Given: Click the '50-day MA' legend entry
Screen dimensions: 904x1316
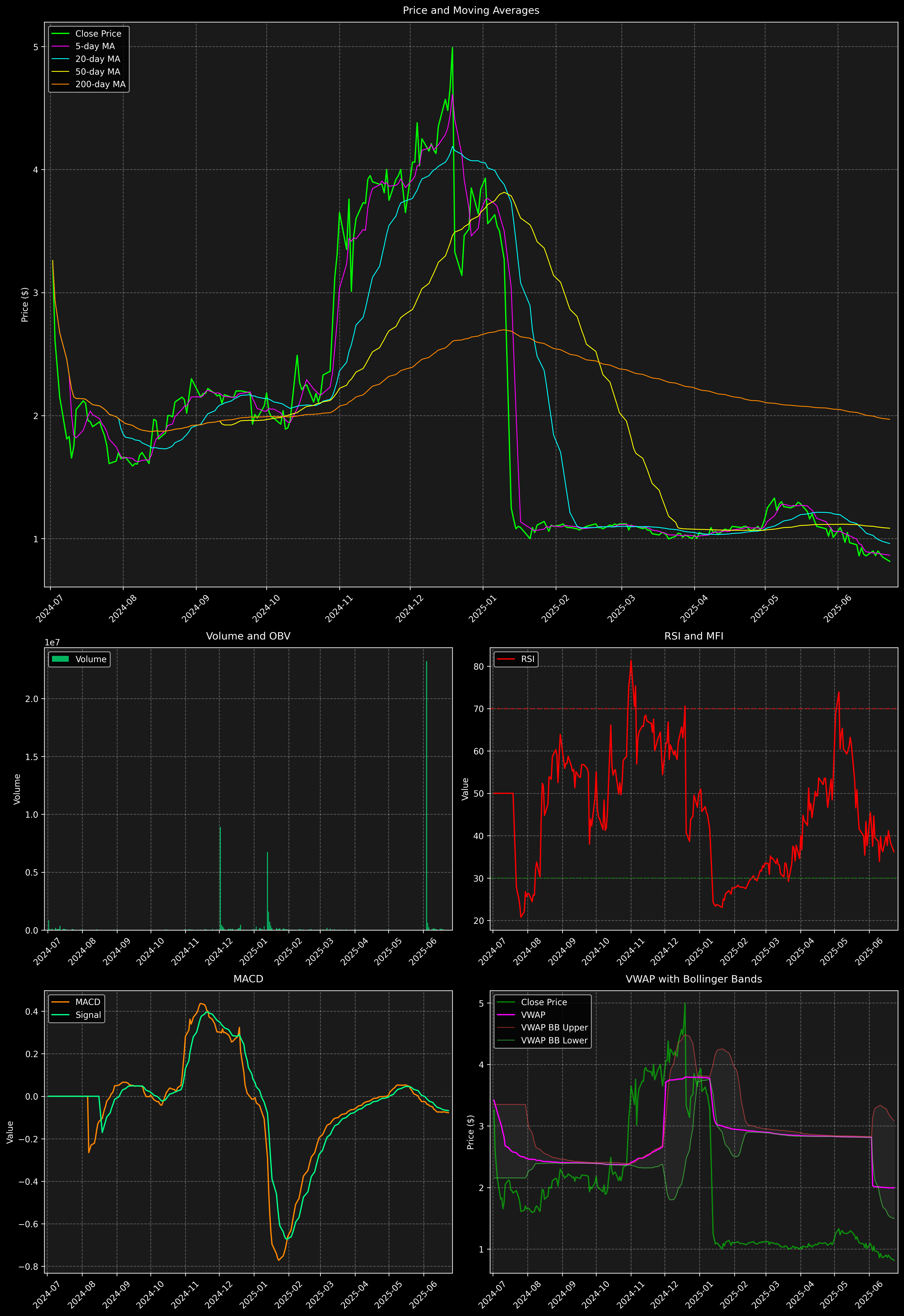Looking at the screenshot, I should pyautogui.click(x=97, y=72).
